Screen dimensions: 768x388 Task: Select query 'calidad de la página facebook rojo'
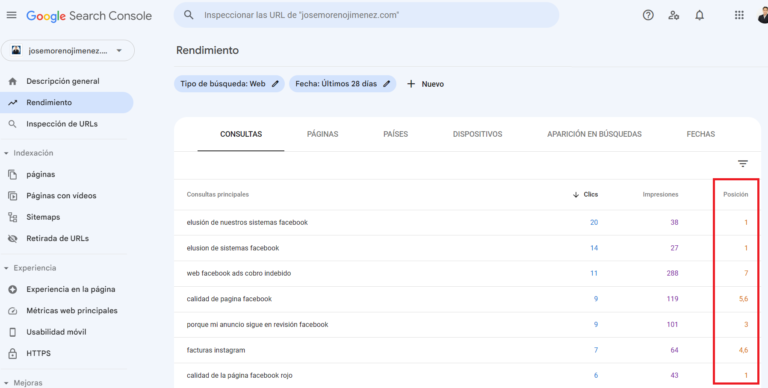(240, 376)
